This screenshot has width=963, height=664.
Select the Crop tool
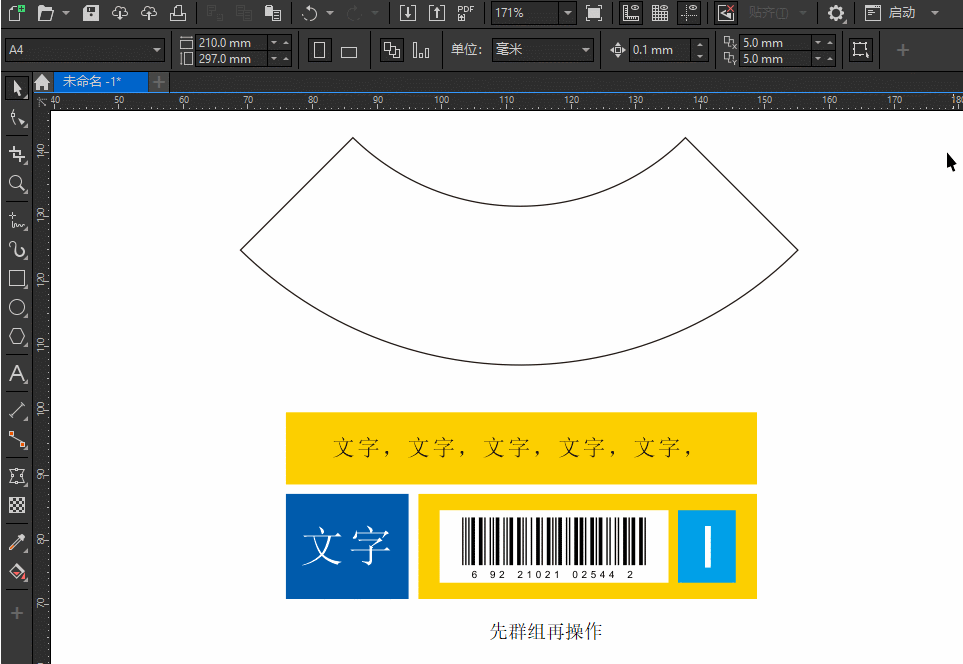(x=17, y=154)
